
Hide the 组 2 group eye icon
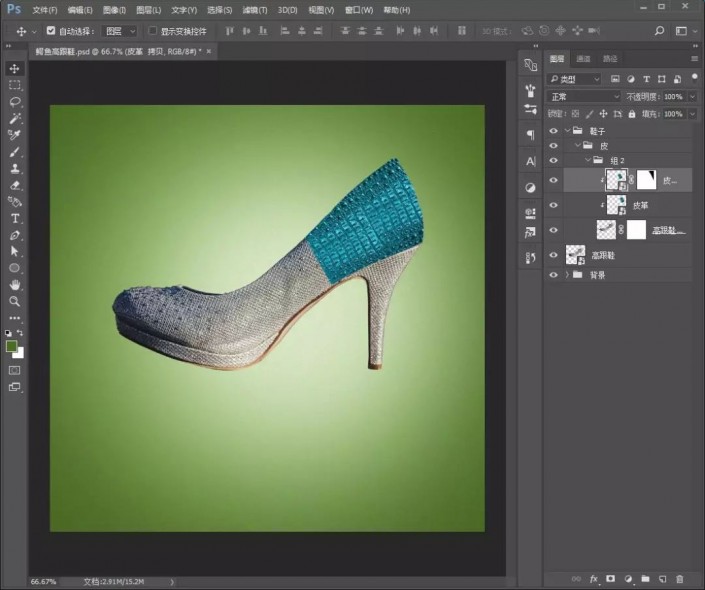[553, 161]
